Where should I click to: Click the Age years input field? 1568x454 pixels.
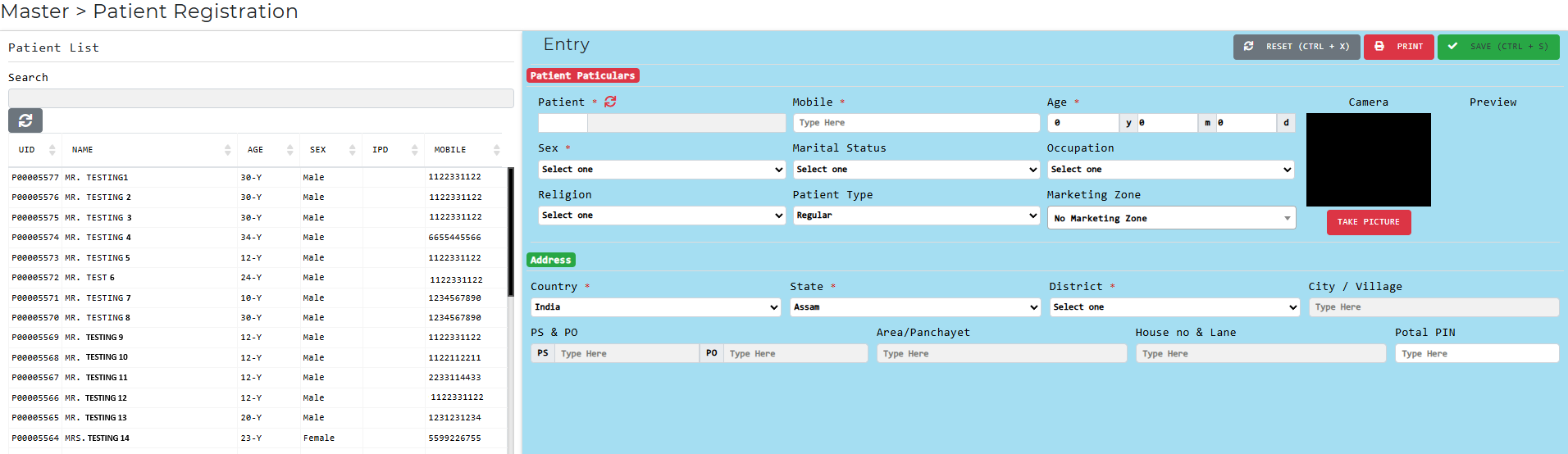[x=1083, y=123]
